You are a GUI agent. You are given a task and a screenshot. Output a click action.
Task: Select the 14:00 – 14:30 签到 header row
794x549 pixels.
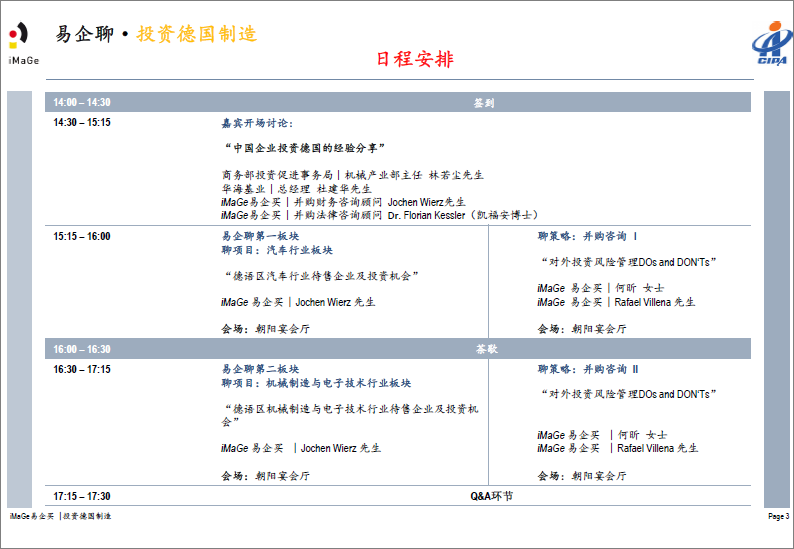pos(400,102)
